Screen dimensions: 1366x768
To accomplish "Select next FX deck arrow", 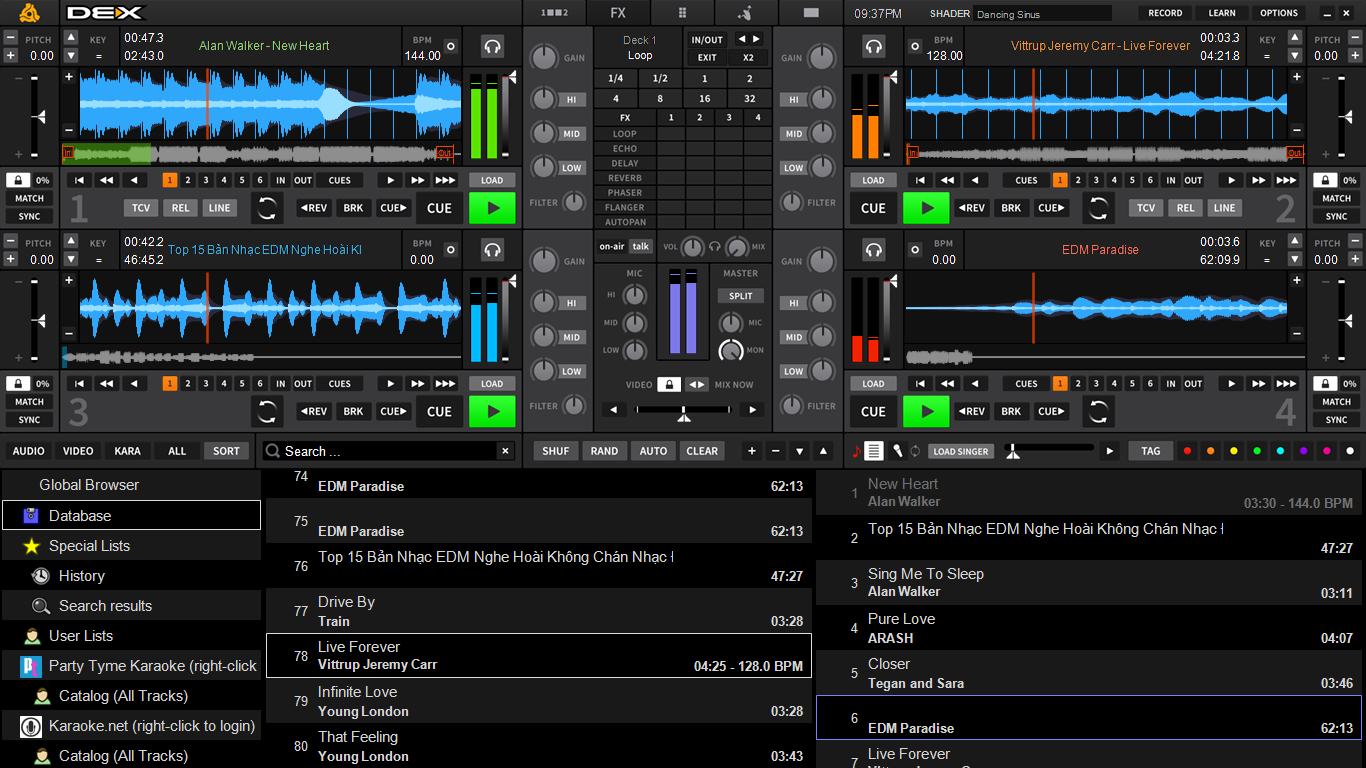I will [756, 39].
